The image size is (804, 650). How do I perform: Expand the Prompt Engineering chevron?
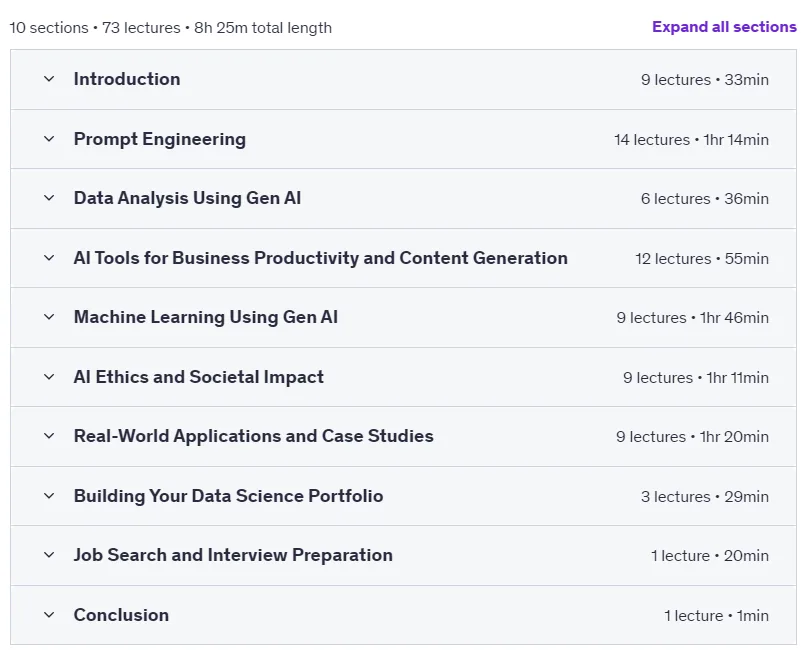49,139
